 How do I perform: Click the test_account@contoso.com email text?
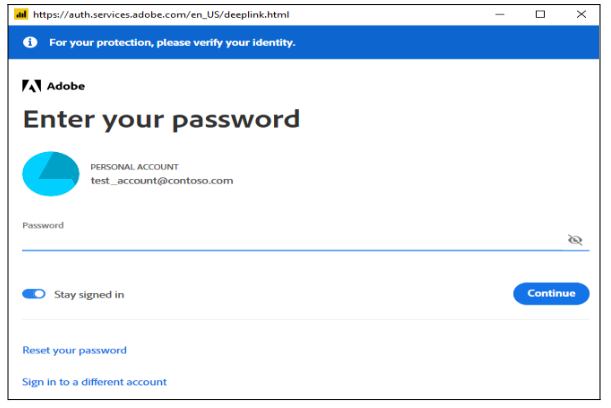[161, 181]
